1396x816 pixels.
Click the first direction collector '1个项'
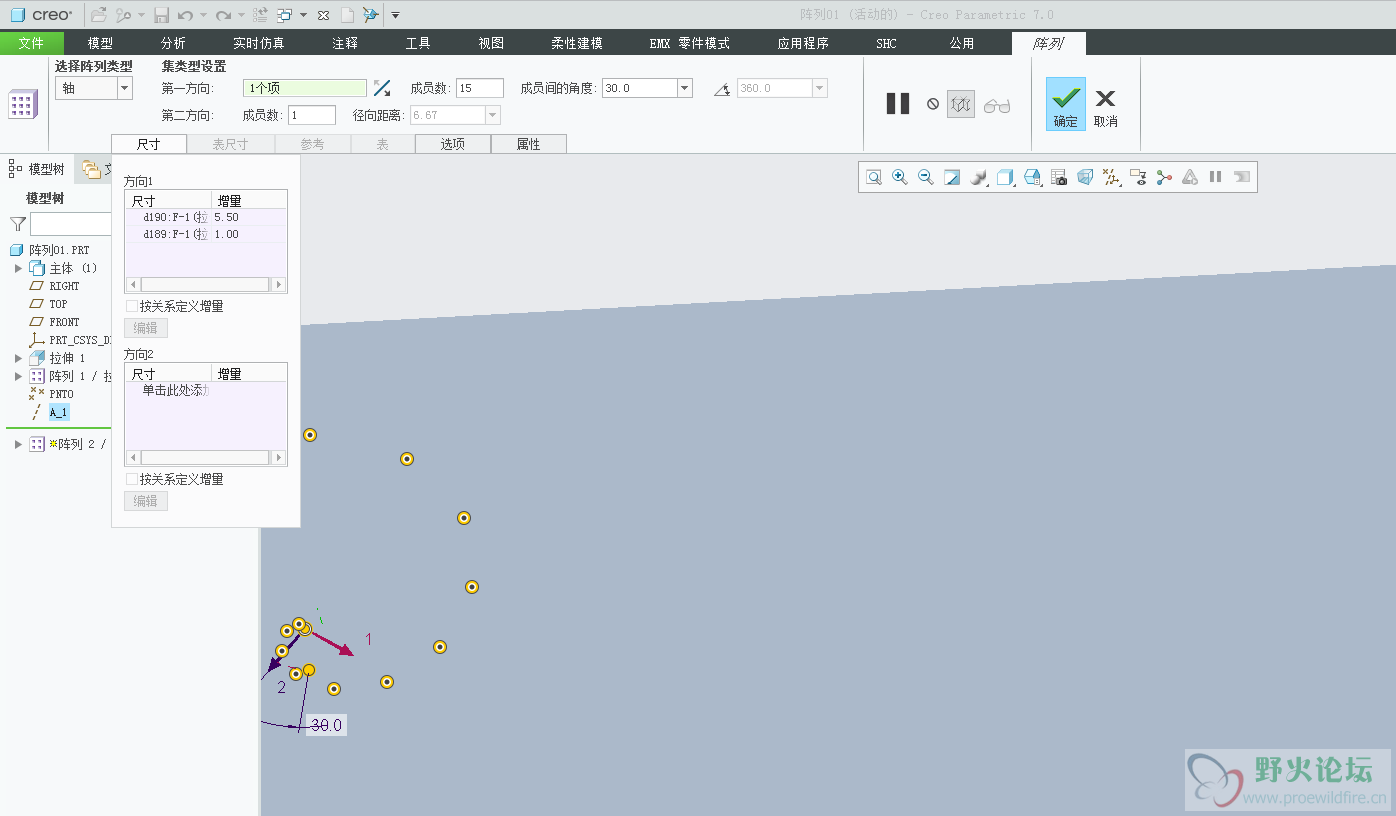pos(305,88)
